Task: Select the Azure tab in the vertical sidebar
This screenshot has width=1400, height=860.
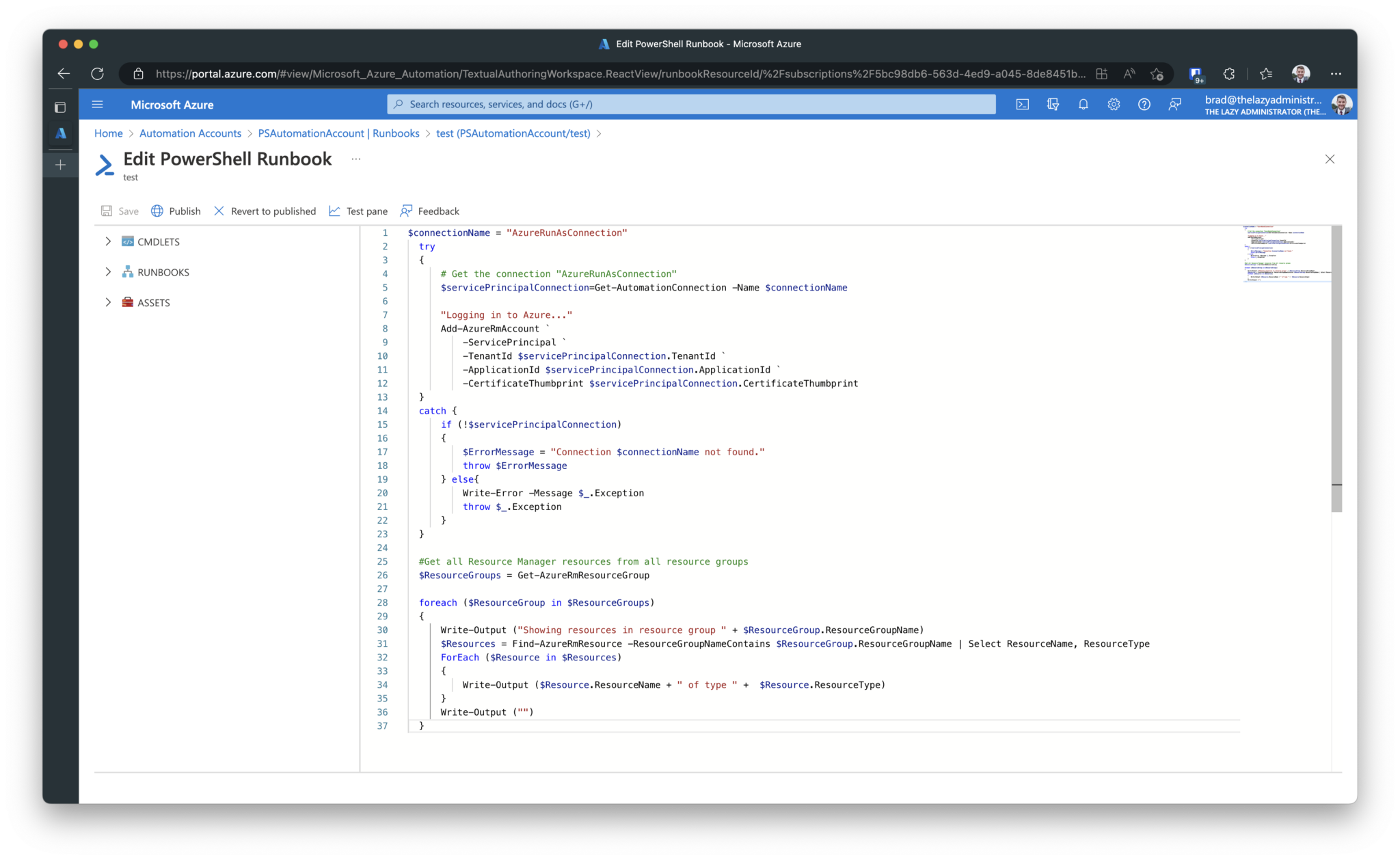Action: 61,133
